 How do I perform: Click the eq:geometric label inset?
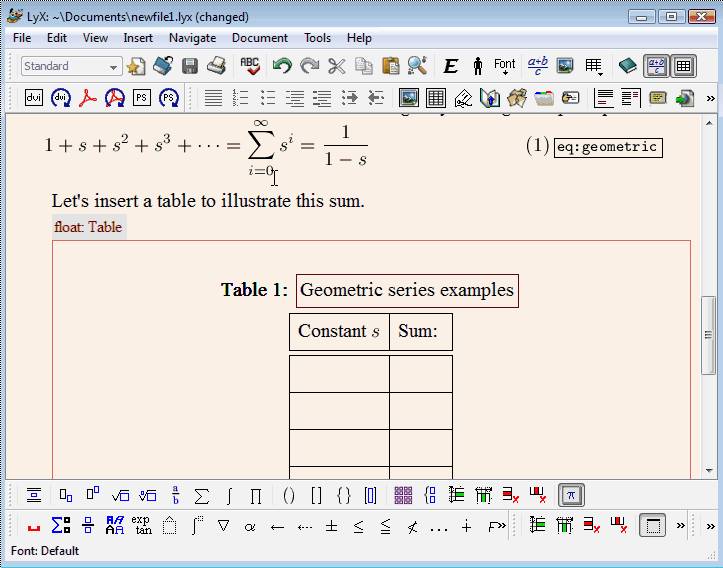(608, 147)
